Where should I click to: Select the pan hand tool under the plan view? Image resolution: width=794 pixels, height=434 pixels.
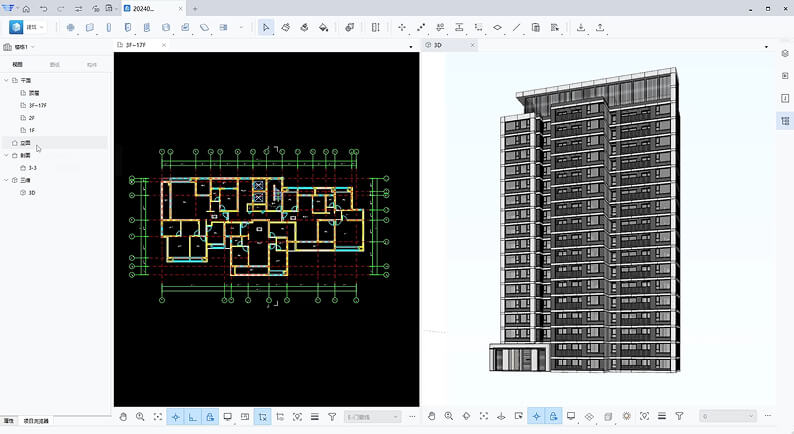[123, 416]
